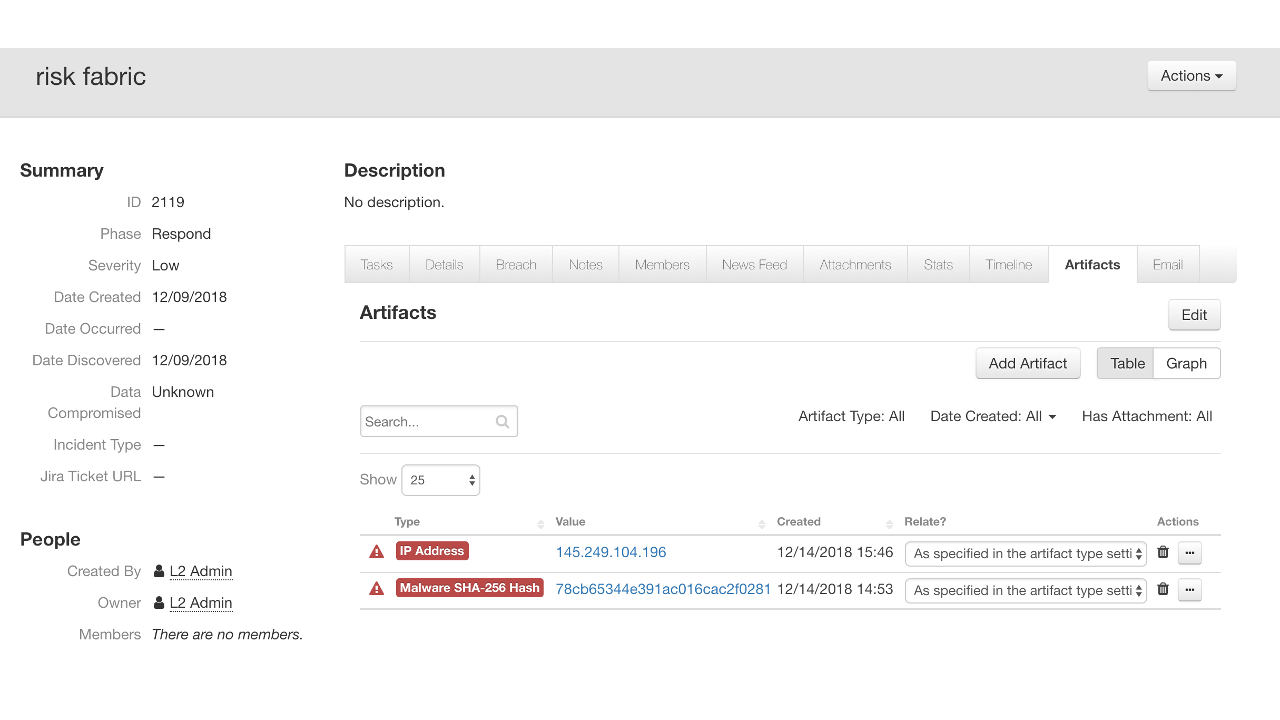Click the search magnifier icon
This screenshot has width=1280, height=720.
pyautogui.click(x=503, y=421)
